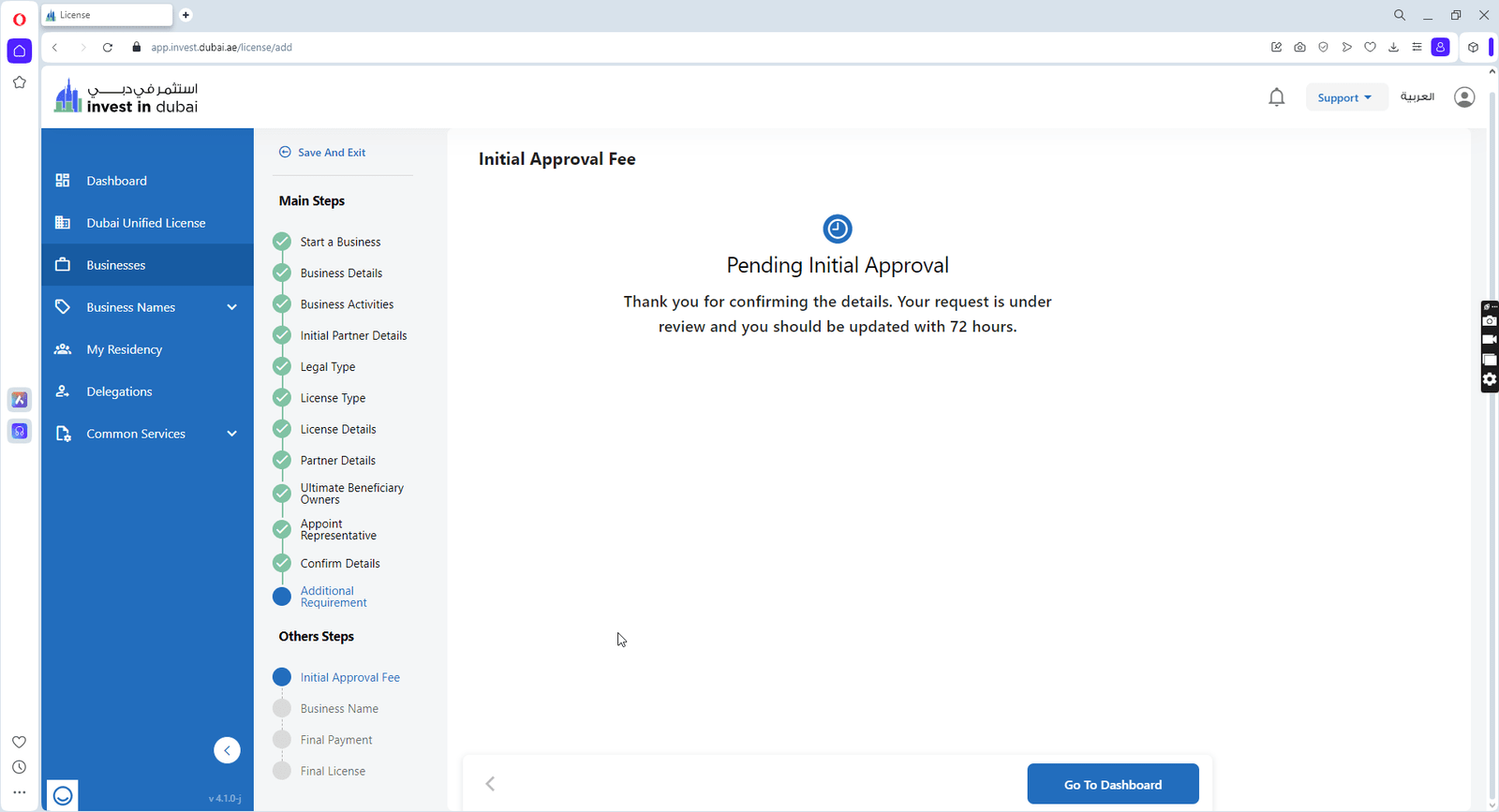Image resolution: width=1499 pixels, height=812 pixels.
Task: Click the Save And Exit arrow icon
Action: [x=285, y=152]
